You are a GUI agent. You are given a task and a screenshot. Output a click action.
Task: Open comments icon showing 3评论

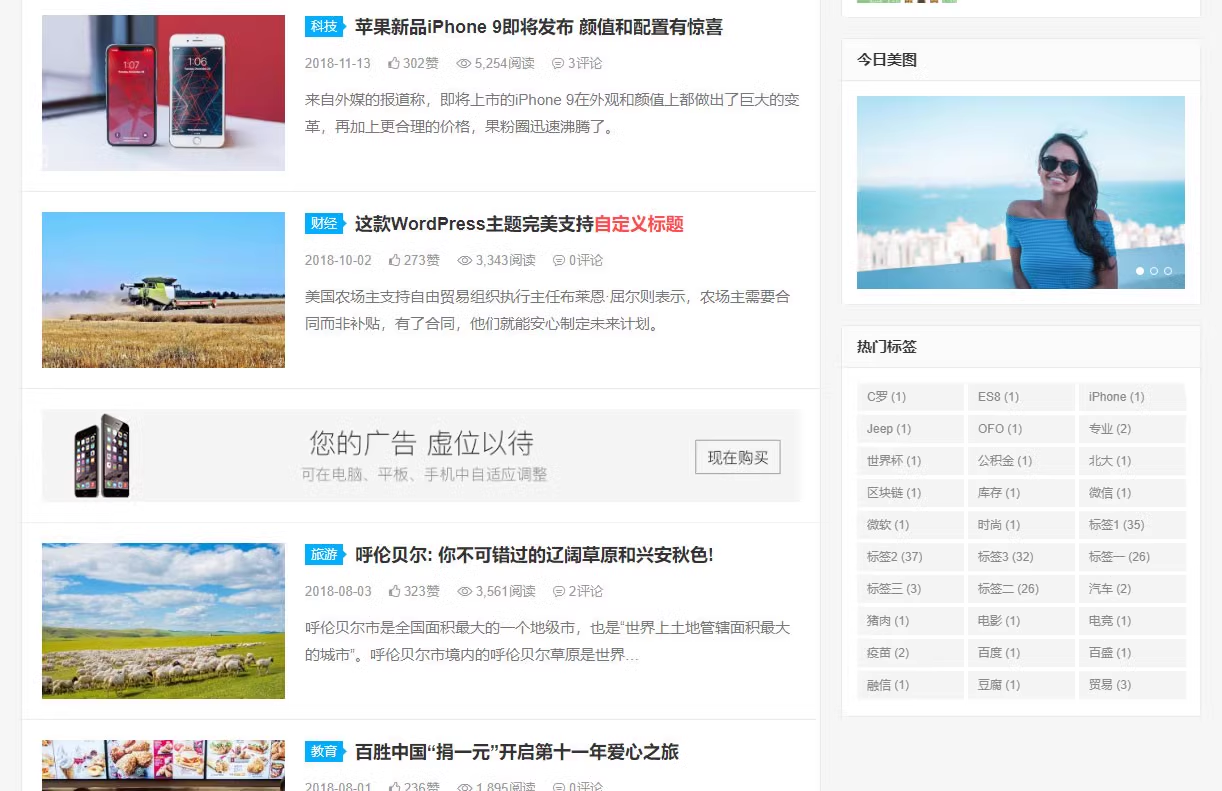[x=558, y=63]
